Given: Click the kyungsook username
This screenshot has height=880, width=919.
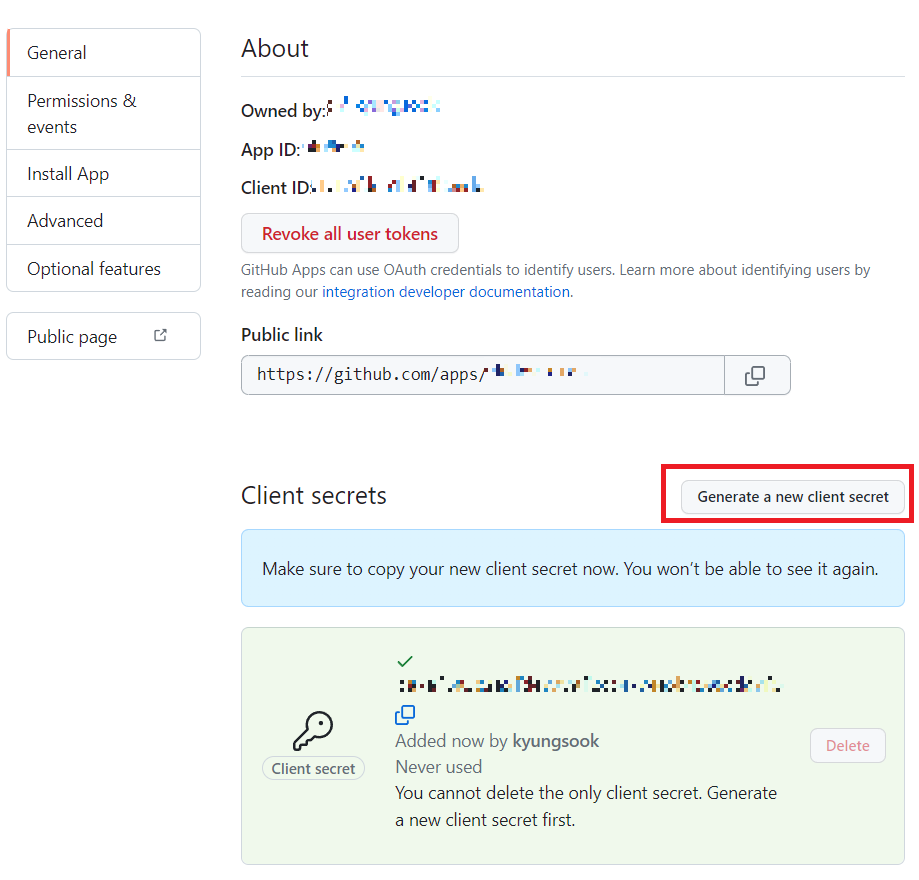Looking at the screenshot, I should pos(556,741).
